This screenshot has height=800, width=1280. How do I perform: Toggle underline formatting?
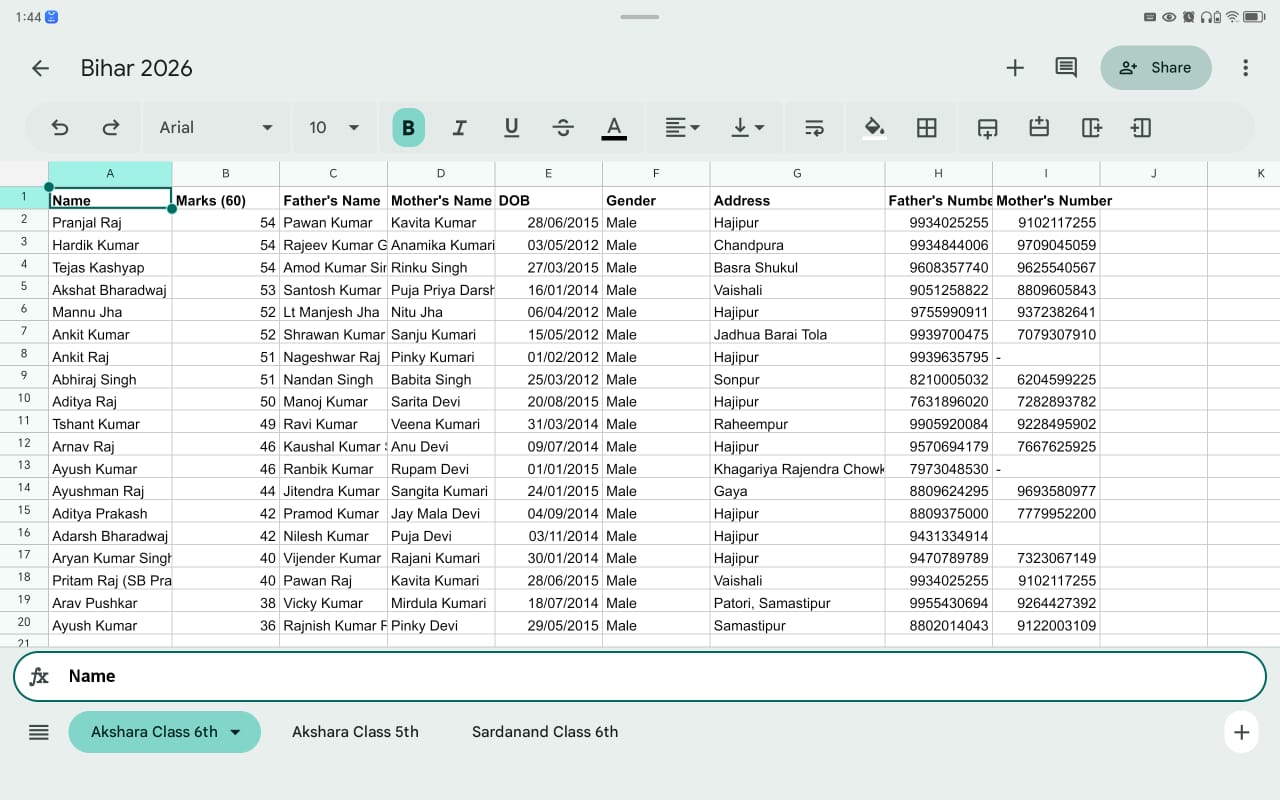coord(511,127)
